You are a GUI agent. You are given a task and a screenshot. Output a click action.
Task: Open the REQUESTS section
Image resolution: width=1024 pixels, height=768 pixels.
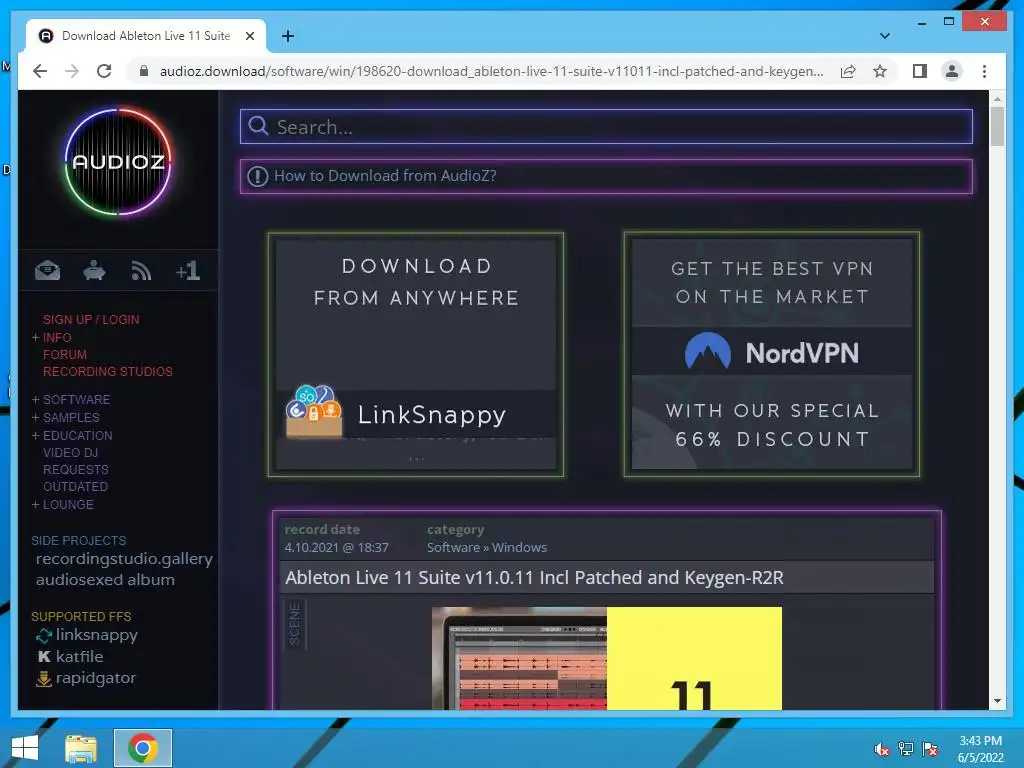point(76,470)
